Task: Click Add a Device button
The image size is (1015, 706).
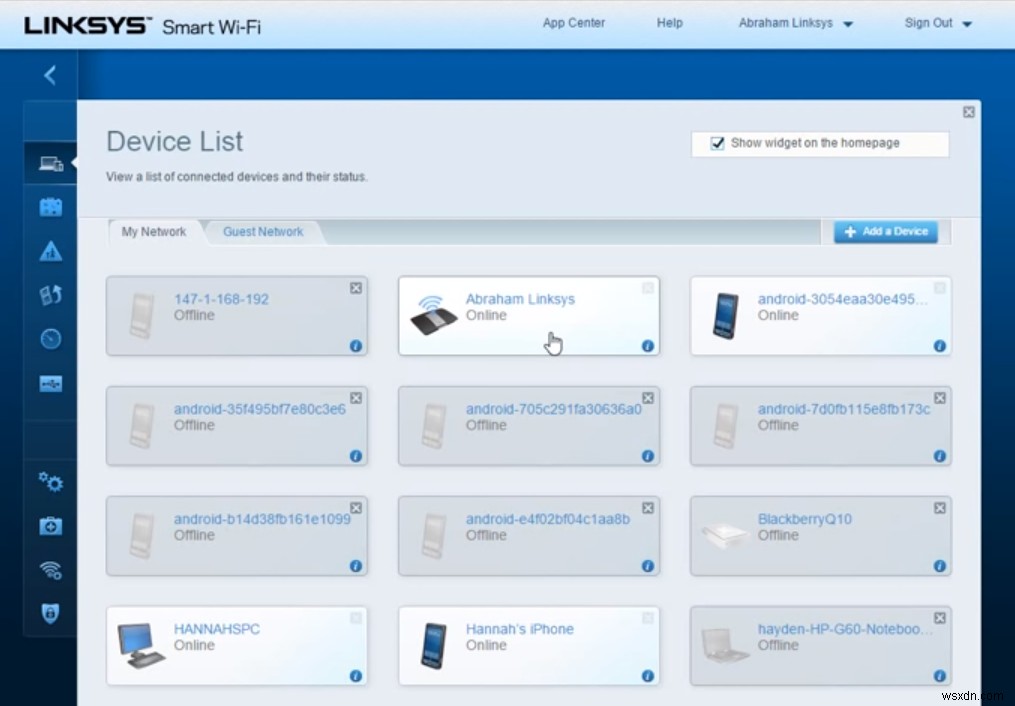Action: pos(886,232)
